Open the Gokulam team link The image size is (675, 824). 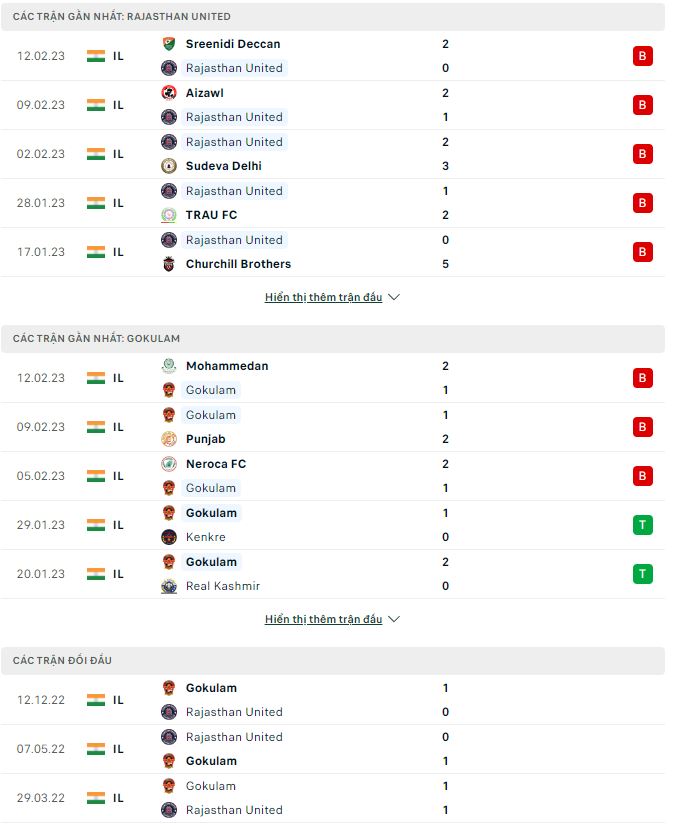point(211,390)
